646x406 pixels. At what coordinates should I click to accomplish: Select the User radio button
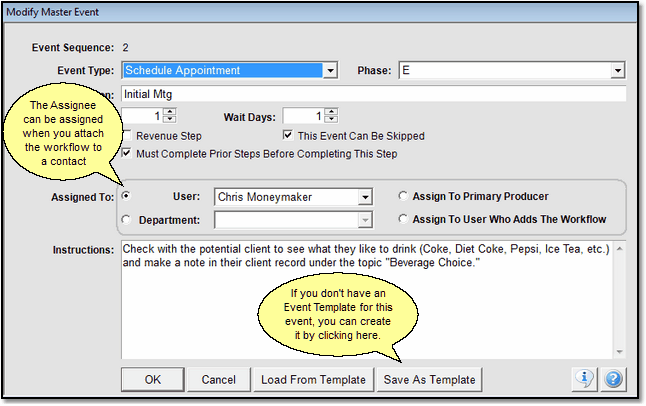[126, 197]
